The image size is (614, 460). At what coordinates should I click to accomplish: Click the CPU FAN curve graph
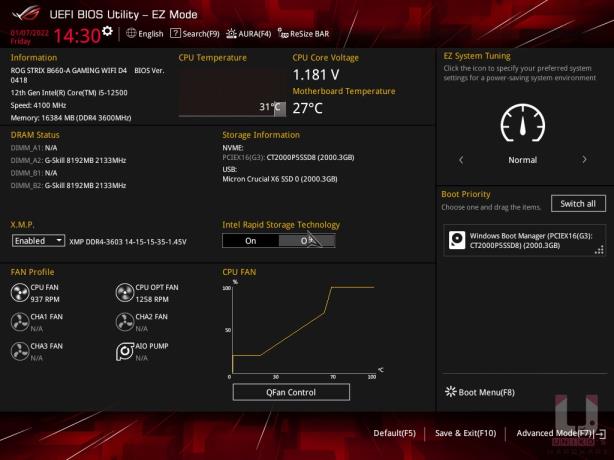point(303,329)
